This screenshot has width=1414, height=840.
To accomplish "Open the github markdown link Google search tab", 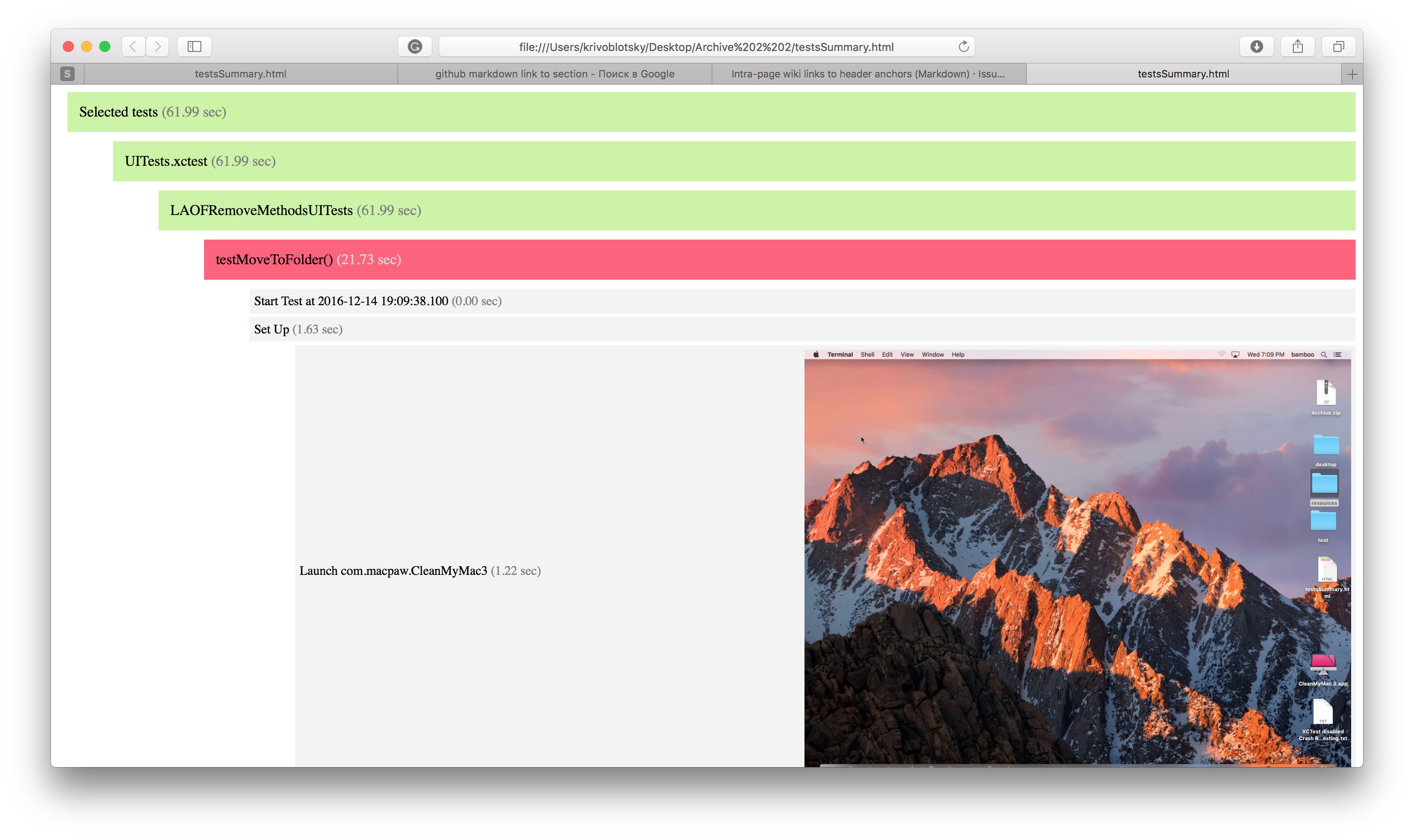I will click(555, 74).
